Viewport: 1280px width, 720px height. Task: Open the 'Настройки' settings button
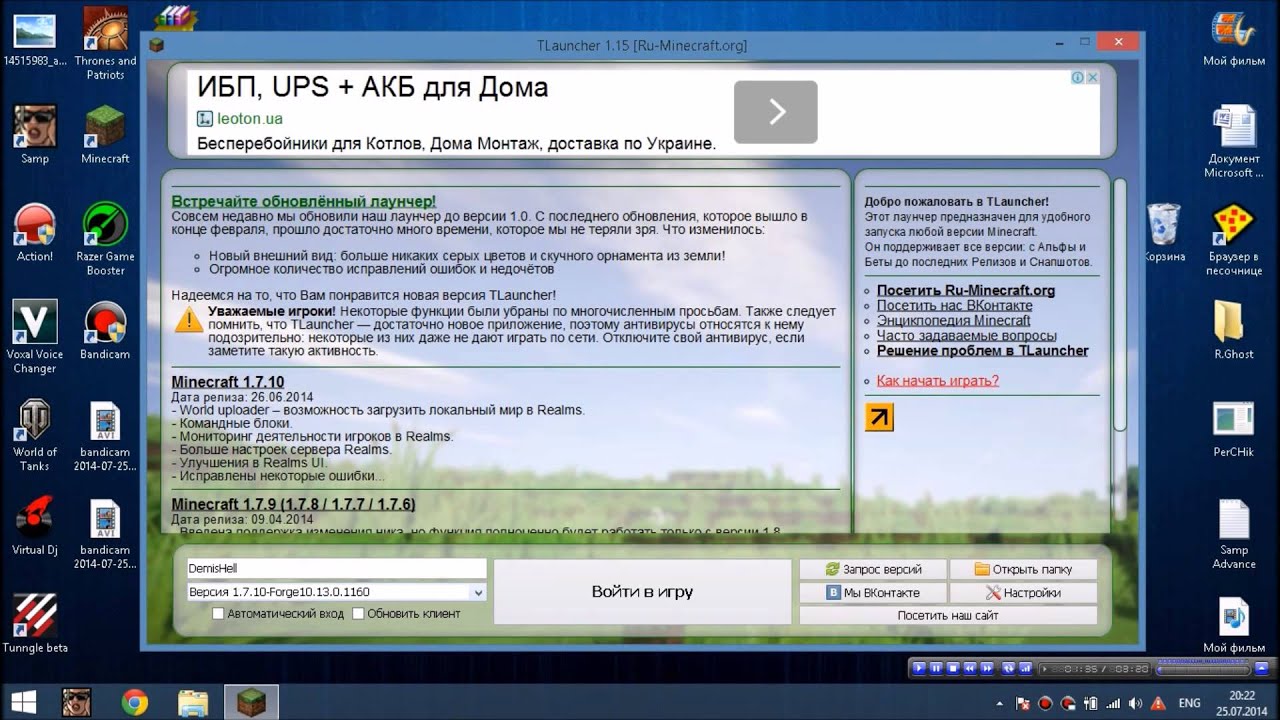click(1023, 593)
